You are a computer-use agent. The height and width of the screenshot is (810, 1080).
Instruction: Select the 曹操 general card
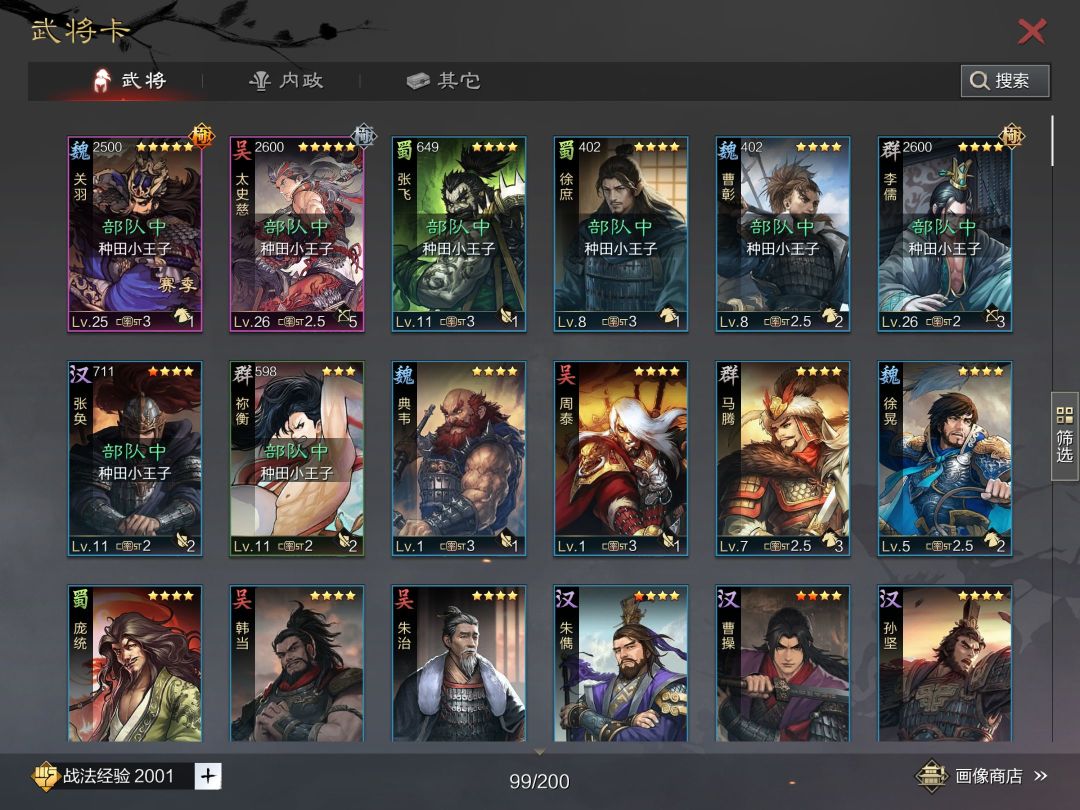point(782,663)
